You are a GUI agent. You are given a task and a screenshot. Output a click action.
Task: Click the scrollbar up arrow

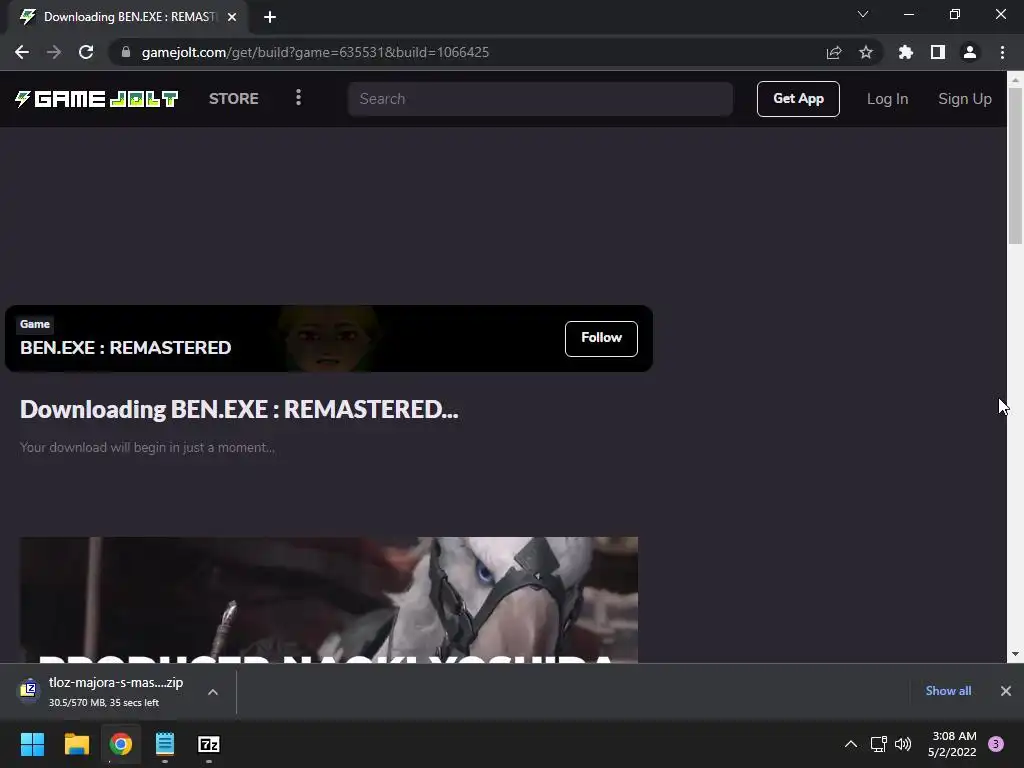(1015, 80)
